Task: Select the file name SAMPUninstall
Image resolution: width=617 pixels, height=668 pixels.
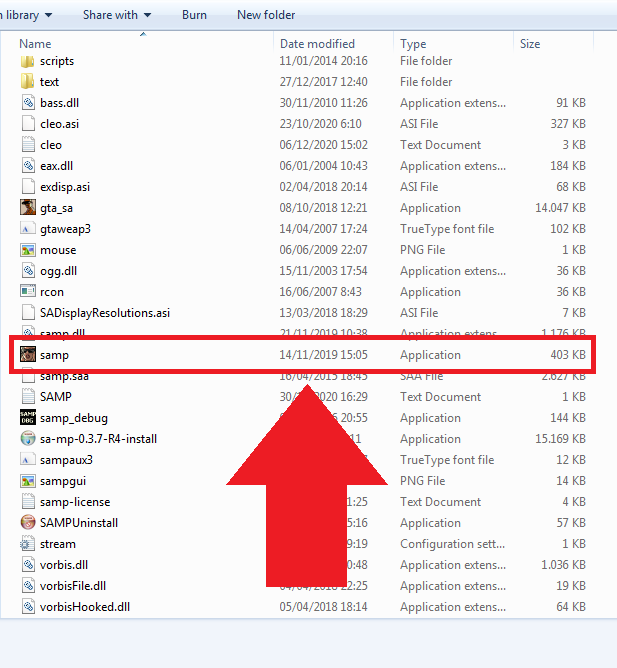Action: click(79, 523)
